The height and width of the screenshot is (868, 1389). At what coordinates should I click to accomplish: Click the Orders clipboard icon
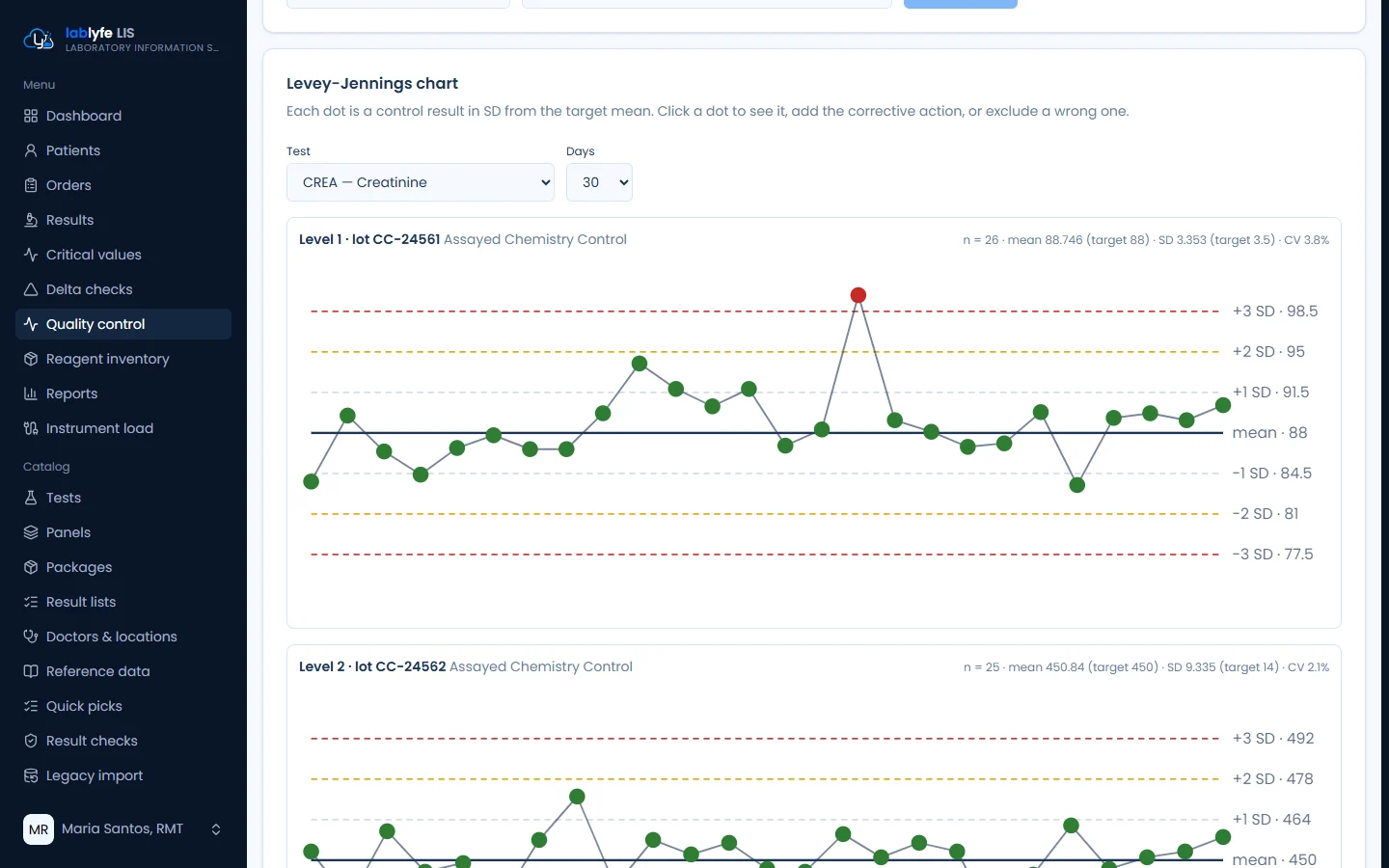31,185
